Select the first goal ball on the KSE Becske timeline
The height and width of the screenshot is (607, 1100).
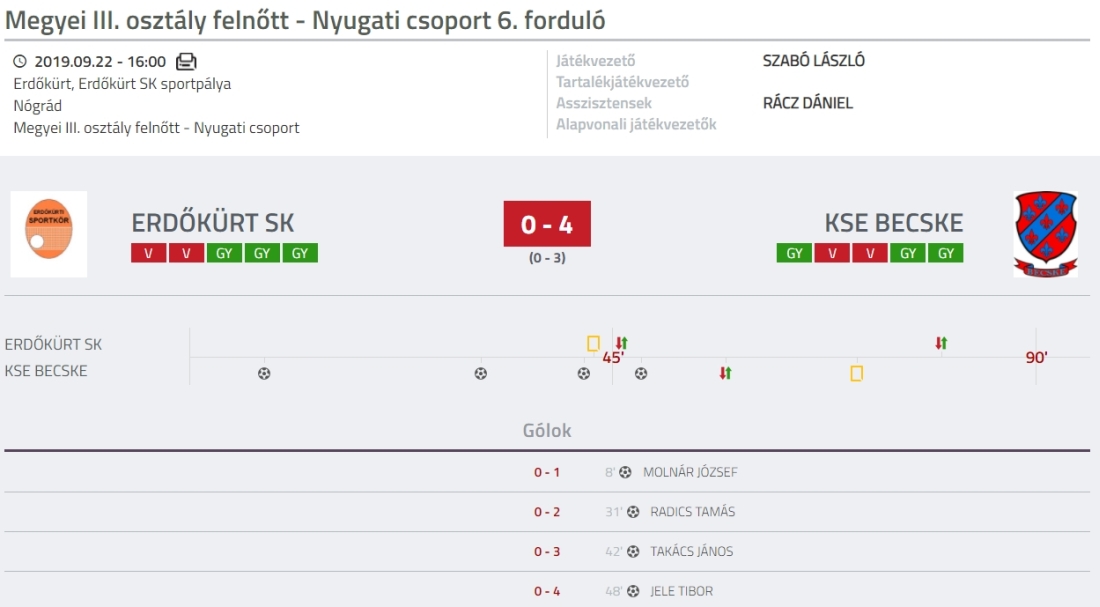[x=264, y=373]
